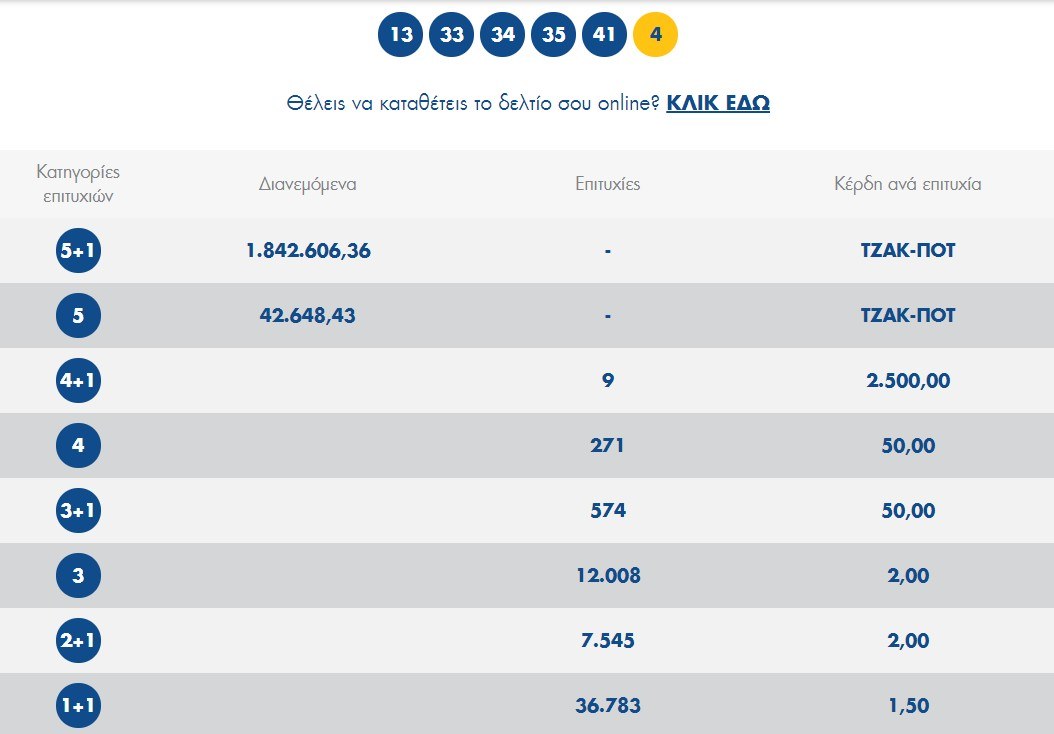1054x734 pixels.
Task: Click the 12.008 winners count
Action: point(608,576)
